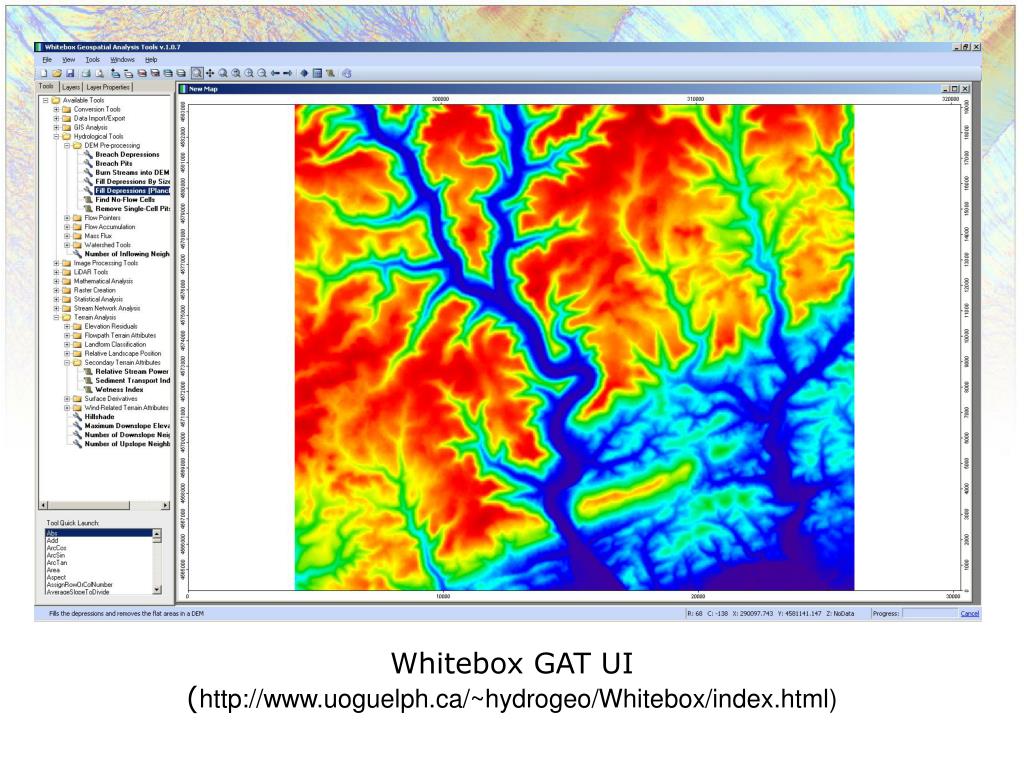The height and width of the screenshot is (768, 1024).
Task: Collapse the DEM Pre-processing folder
Action: pos(67,146)
